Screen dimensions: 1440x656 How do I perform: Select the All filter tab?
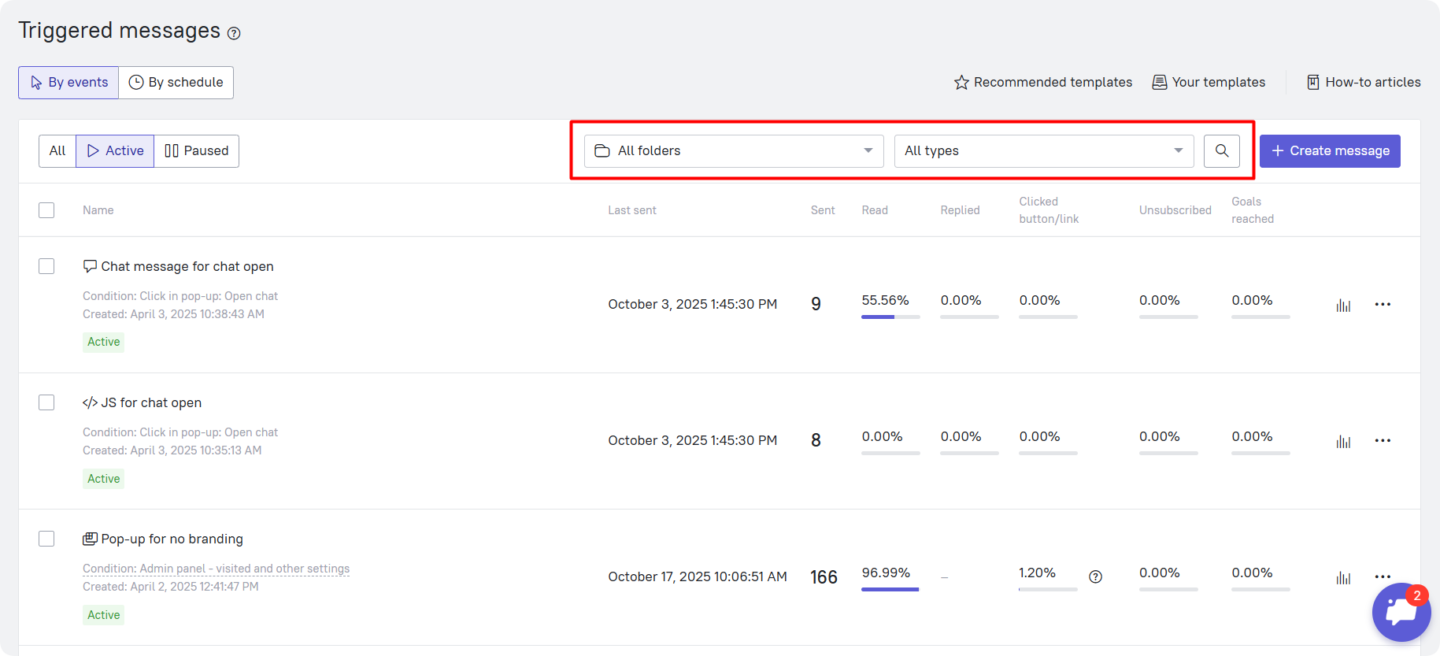tap(57, 151)
